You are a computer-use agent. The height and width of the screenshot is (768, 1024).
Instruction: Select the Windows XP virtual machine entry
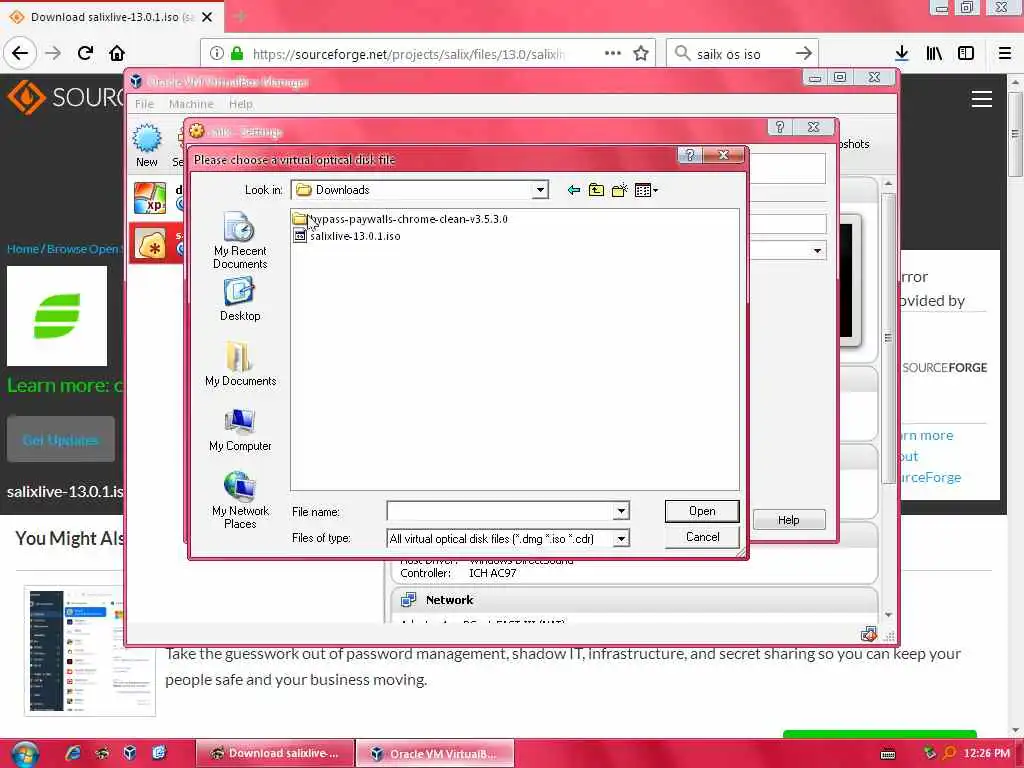[x=157, y=198]
